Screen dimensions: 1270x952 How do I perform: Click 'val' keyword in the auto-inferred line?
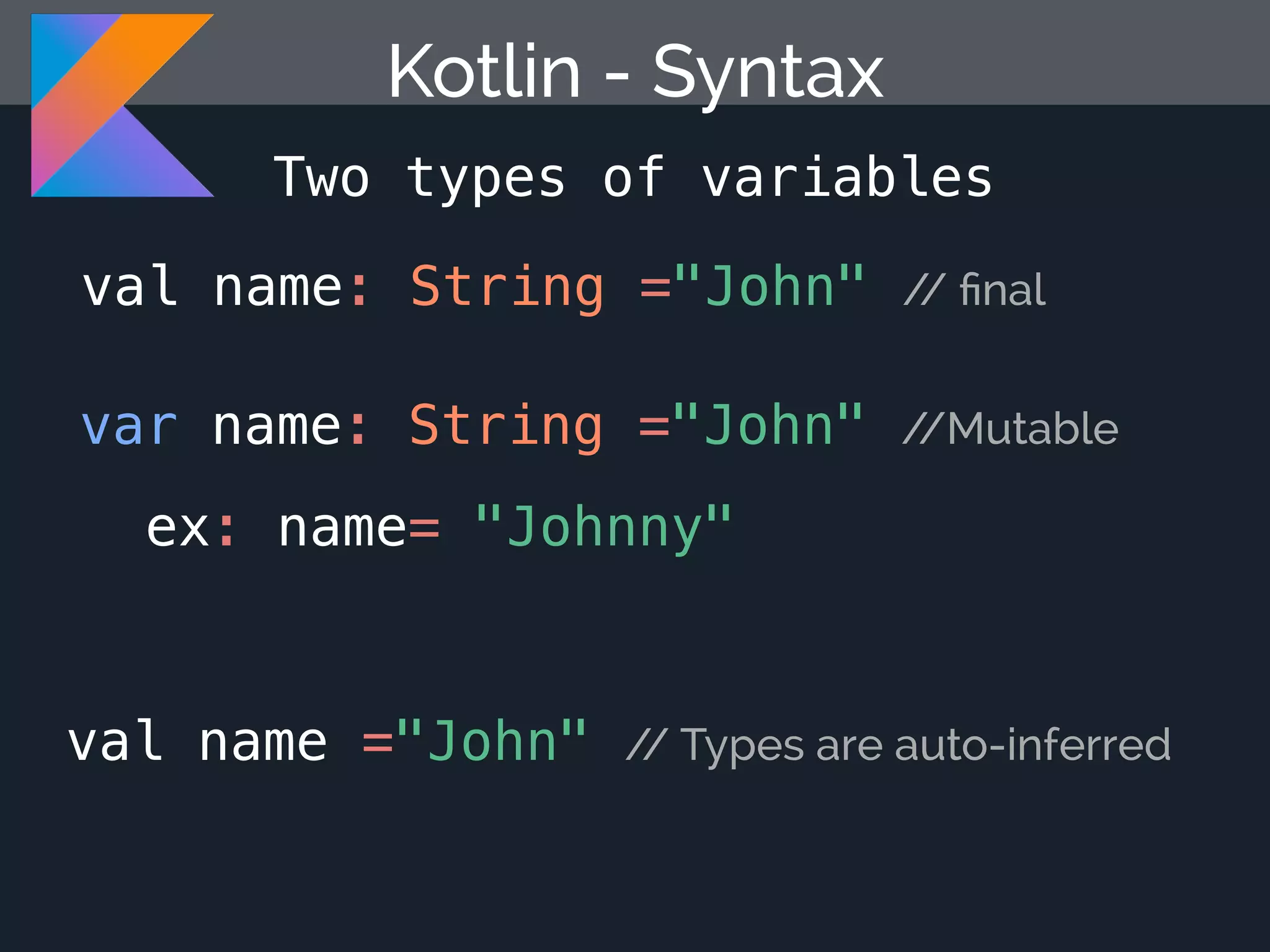coord(115,740)
